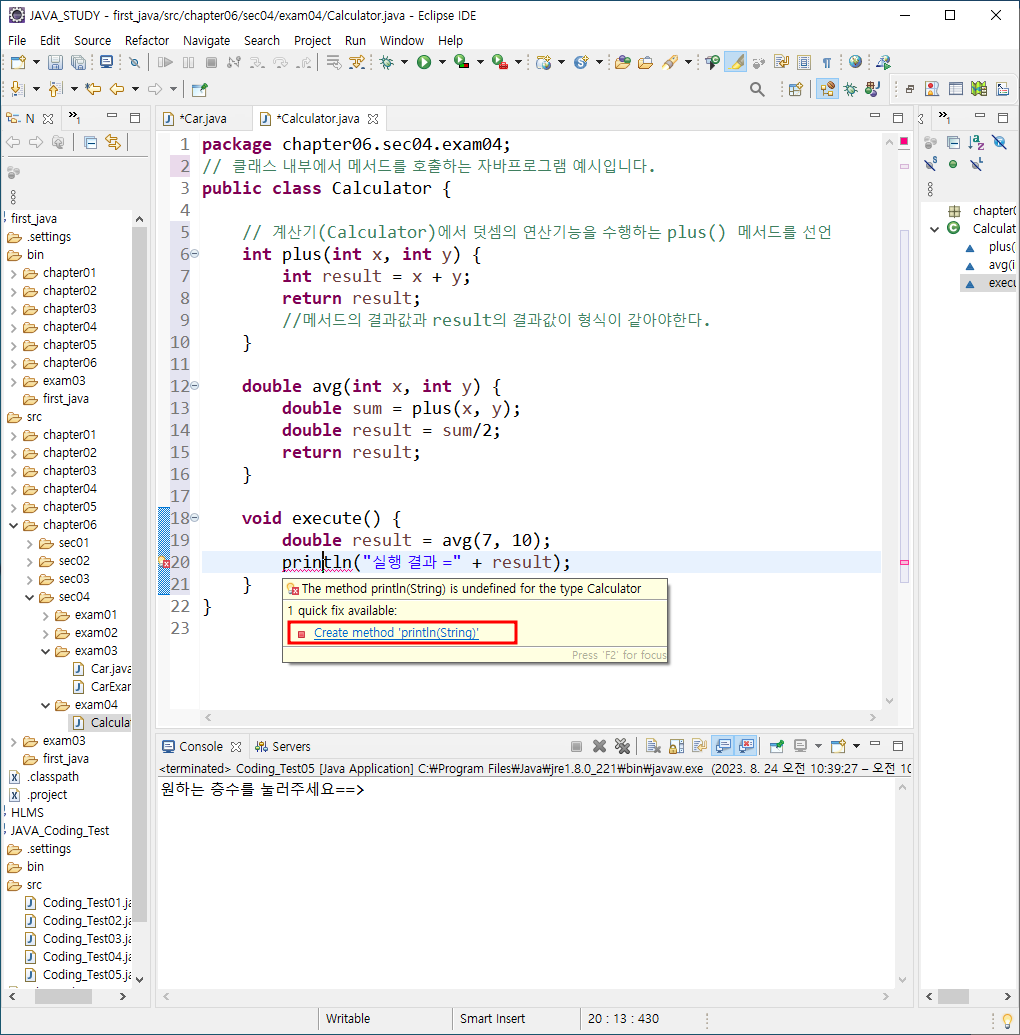Open the Project menu
Screen dimensions: 1020x1035
[x=312, y=40]
